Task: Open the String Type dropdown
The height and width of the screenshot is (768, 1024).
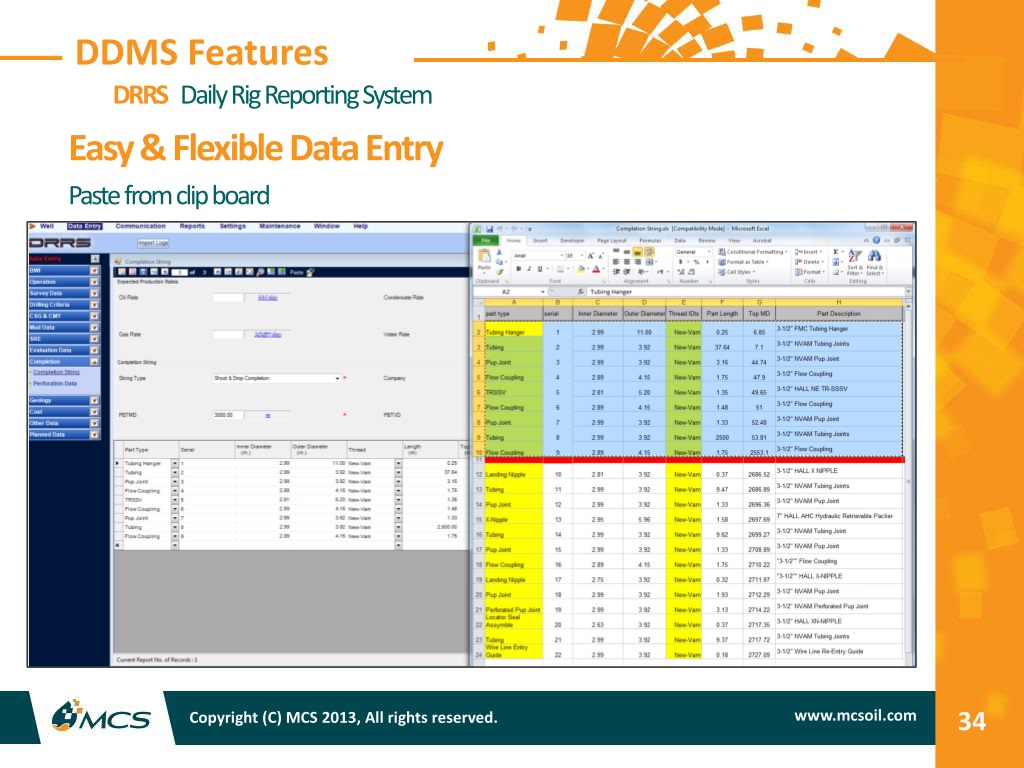Action: coord(338,378)
